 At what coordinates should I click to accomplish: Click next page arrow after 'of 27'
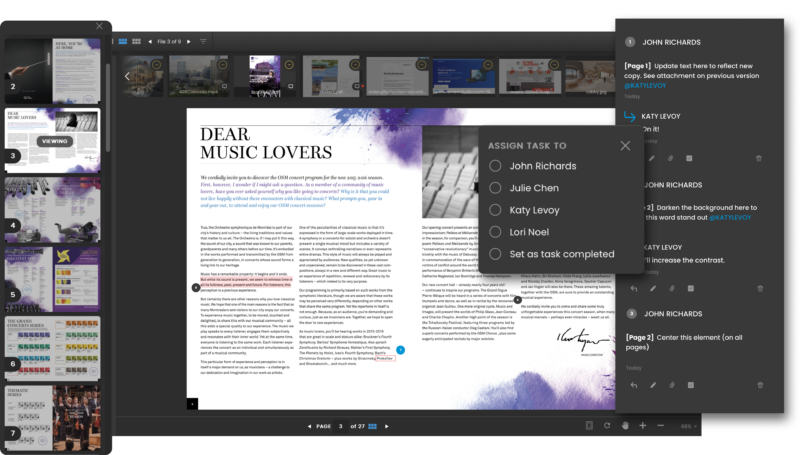pos(387,426)
